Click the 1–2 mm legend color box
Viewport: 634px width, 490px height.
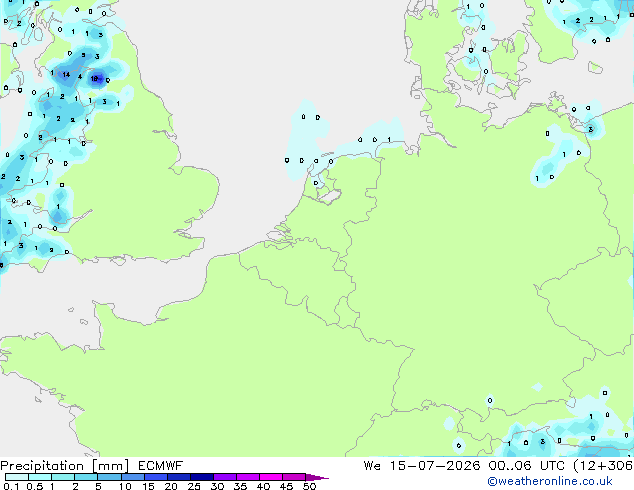click(63, 477)
